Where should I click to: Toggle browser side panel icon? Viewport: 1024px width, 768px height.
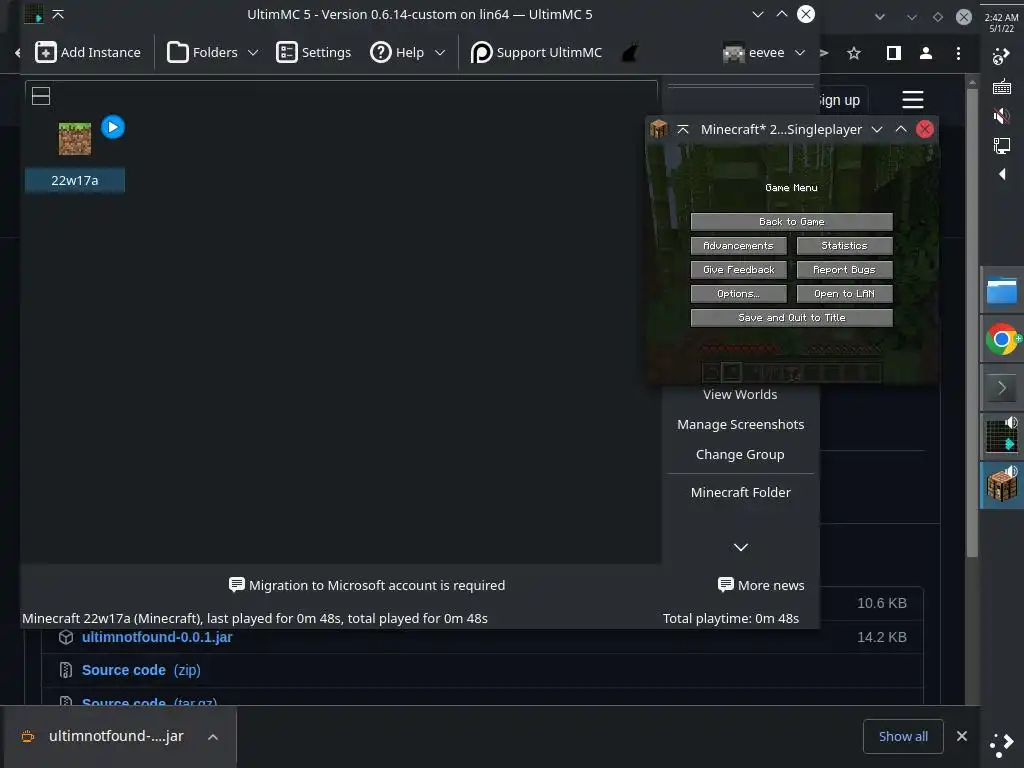(x=893, y=53)
